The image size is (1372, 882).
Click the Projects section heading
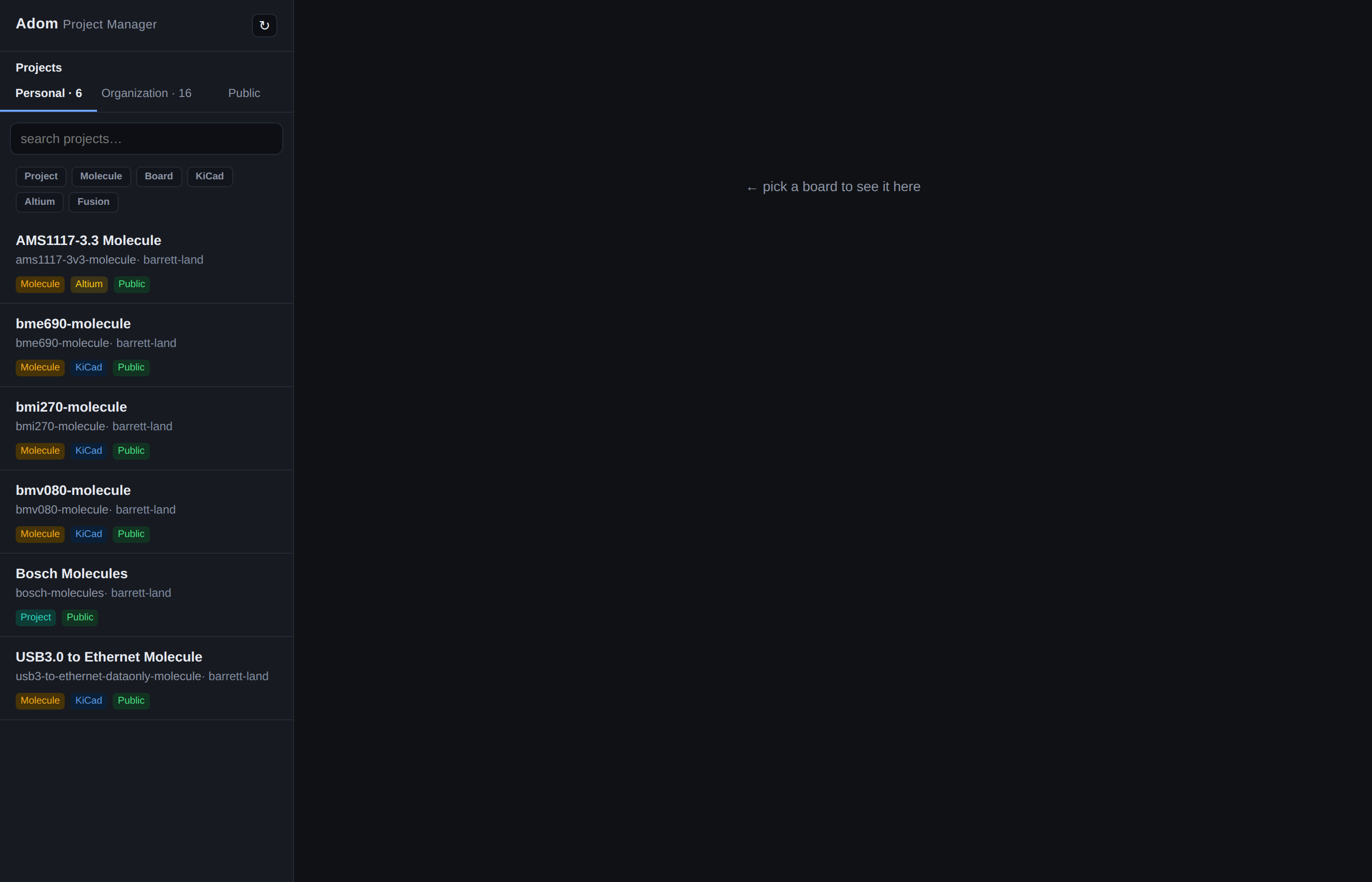click(x=38, y=68)
